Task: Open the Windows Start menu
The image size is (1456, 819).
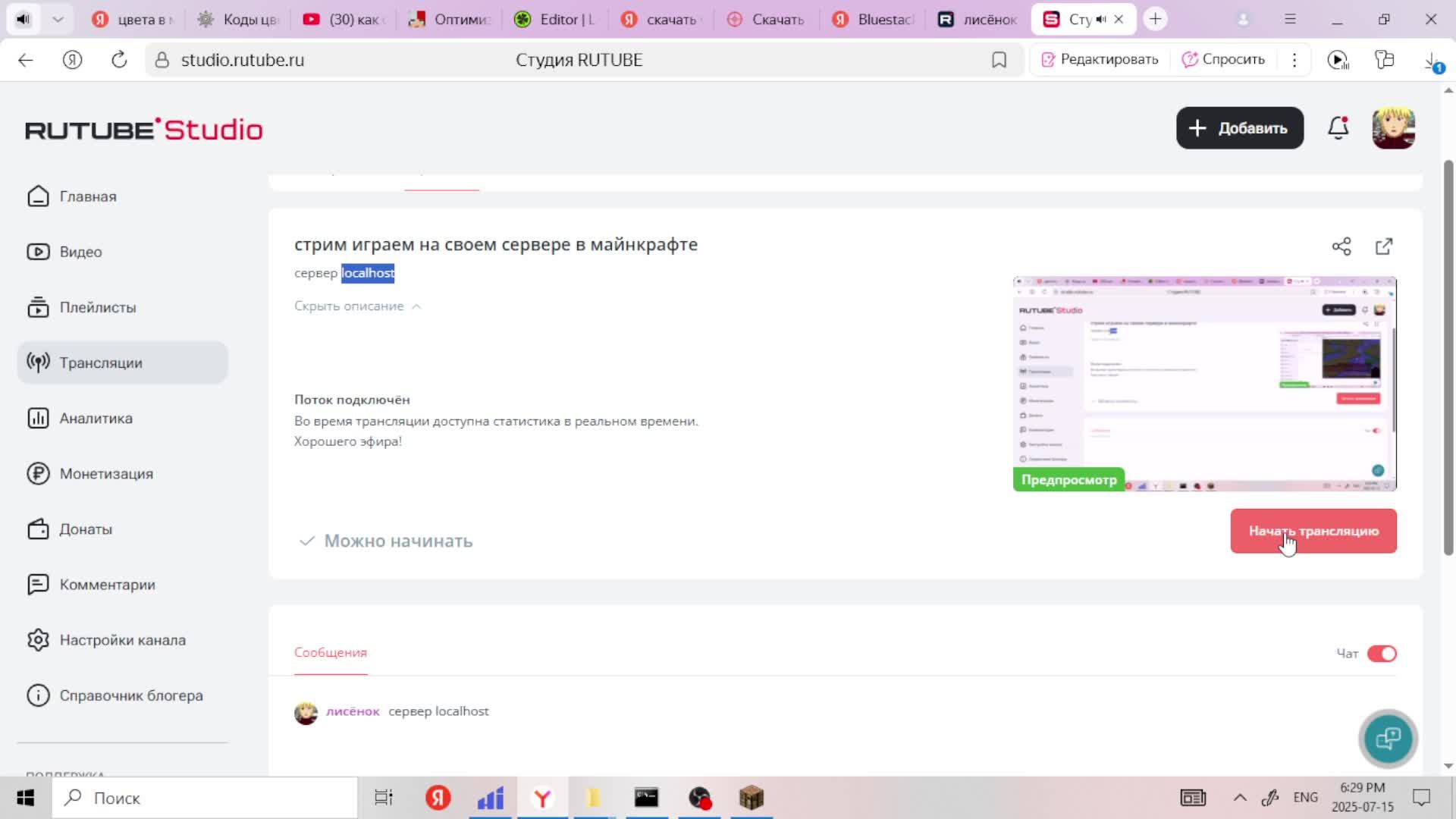Action: pyautogui.click(x=25, y=798)
